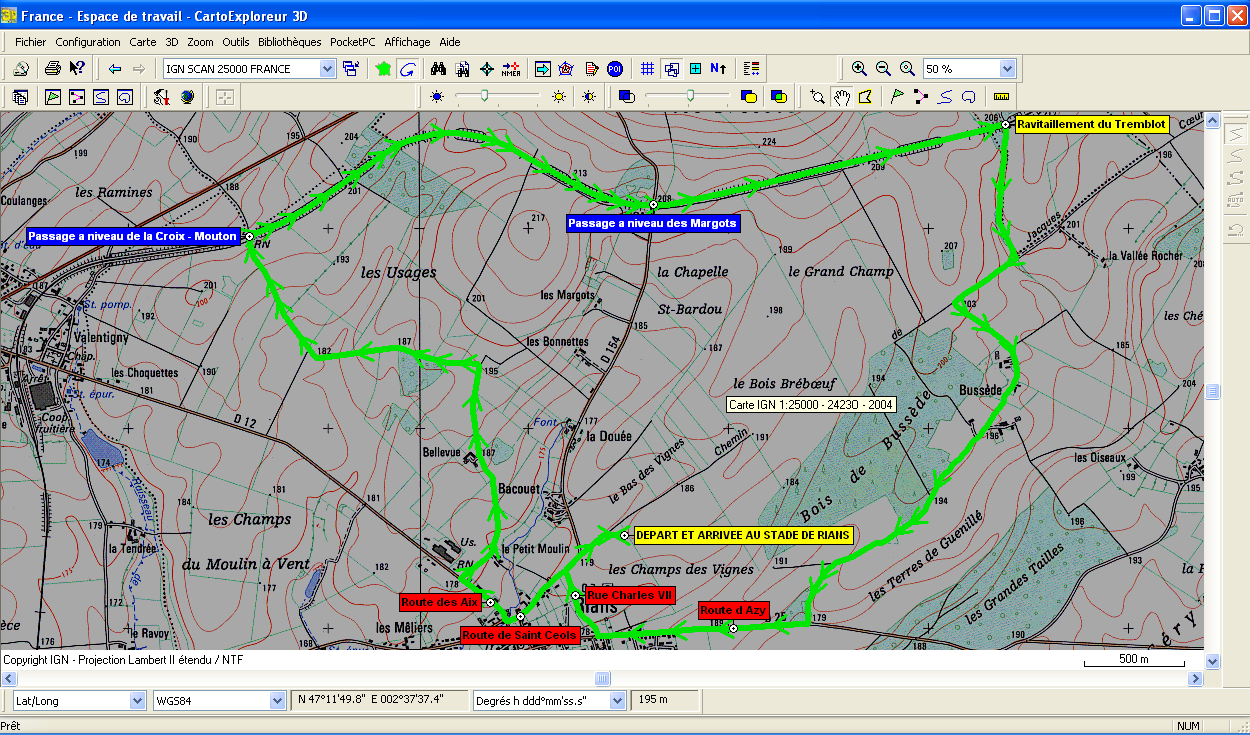Click the binoculars search icon
This screenshot has width=1250, height=735.
coord(437,69)
